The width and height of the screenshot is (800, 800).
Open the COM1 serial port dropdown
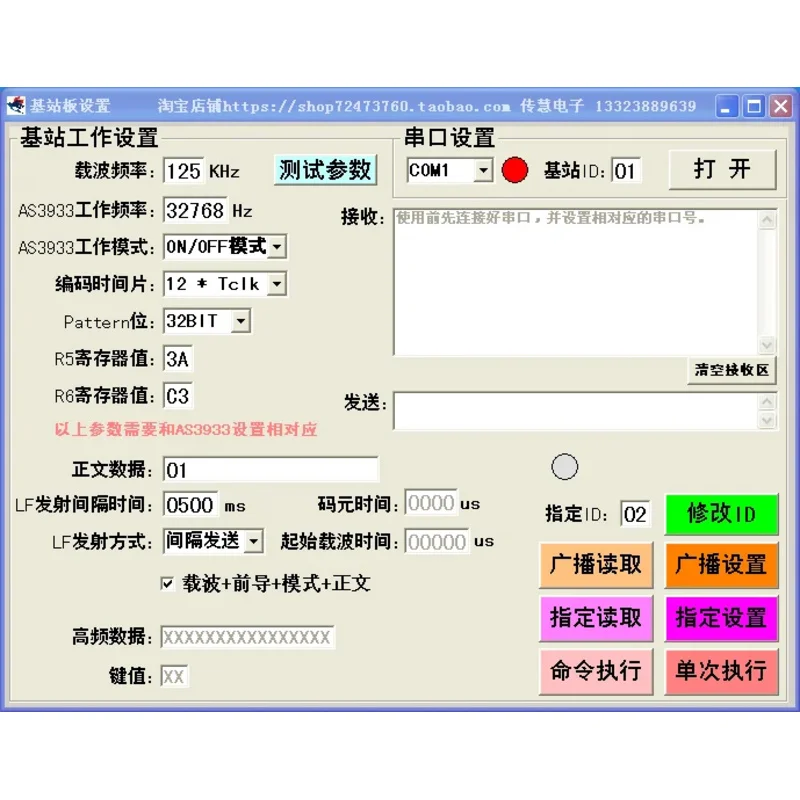point(483,170)
